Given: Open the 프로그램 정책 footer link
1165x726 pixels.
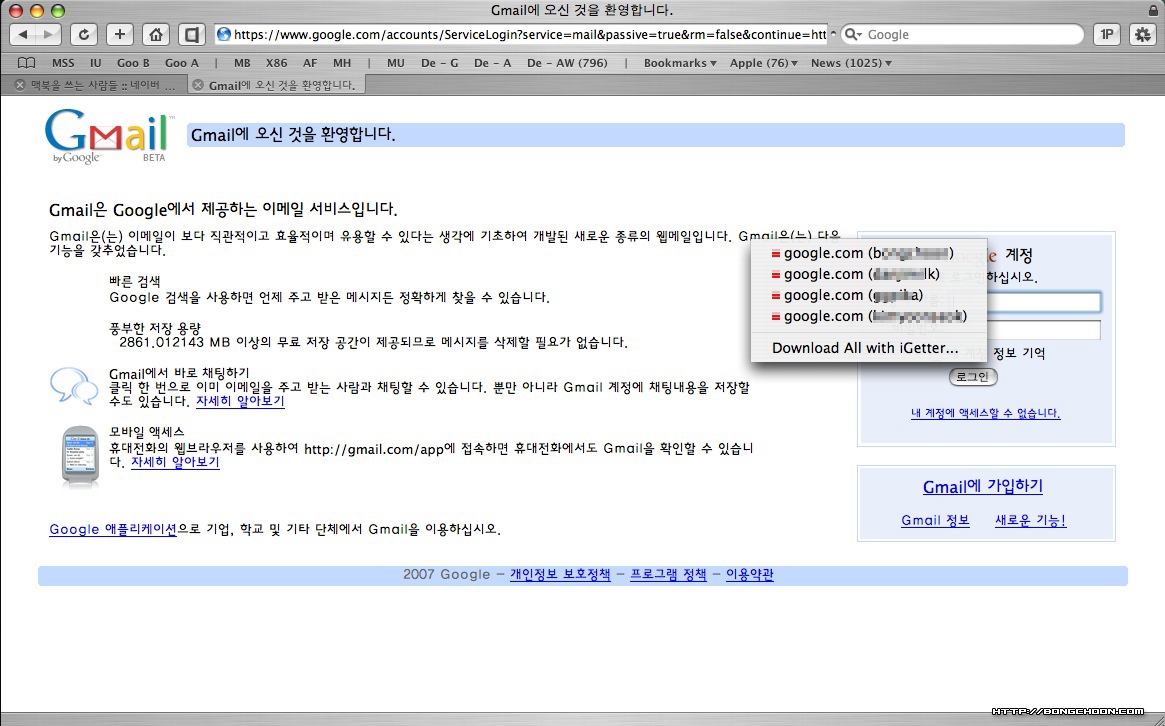Looking at the screenshot, I should pos(668,574).
